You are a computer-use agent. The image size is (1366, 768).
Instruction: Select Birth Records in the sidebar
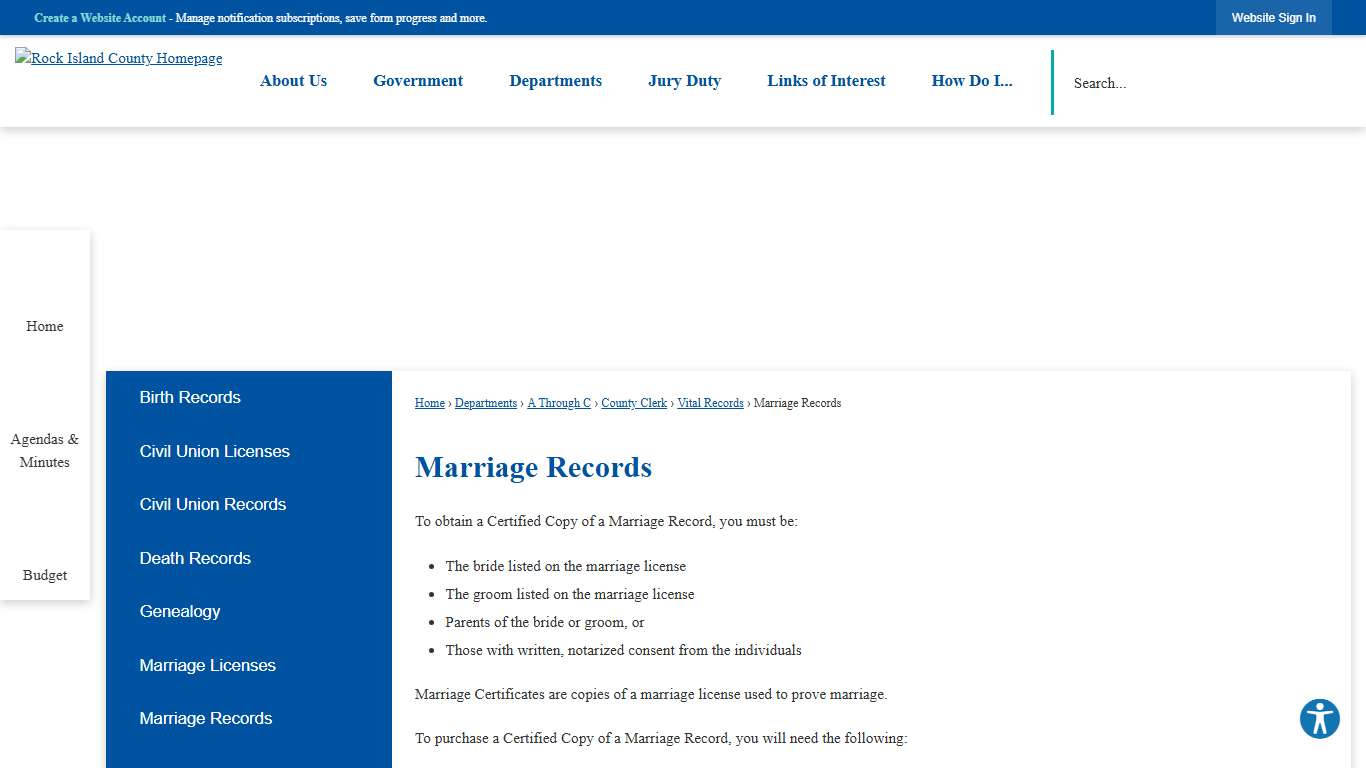click(x=189, y=397)
